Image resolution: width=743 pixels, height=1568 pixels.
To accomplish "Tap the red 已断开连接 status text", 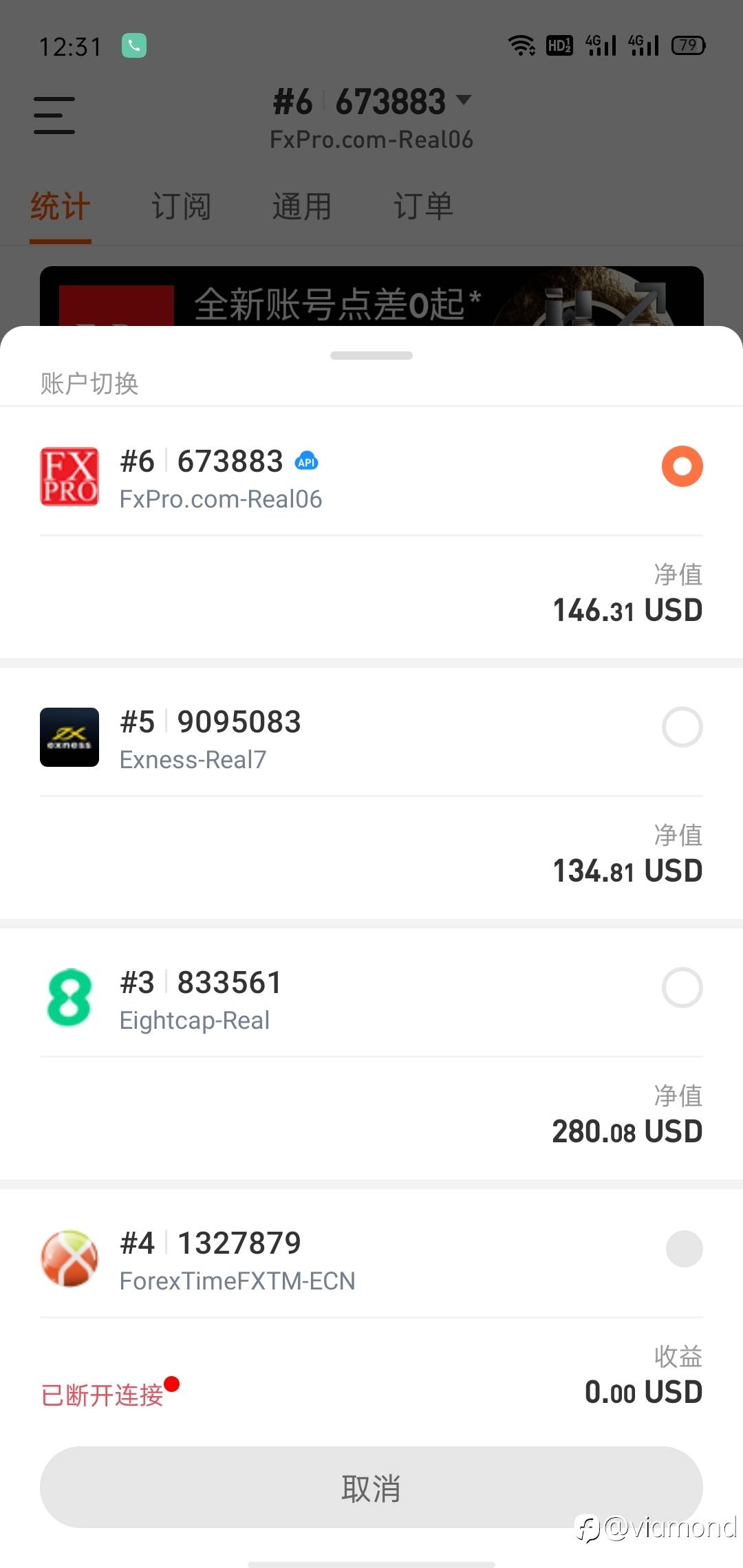I will coord(103,1395).
